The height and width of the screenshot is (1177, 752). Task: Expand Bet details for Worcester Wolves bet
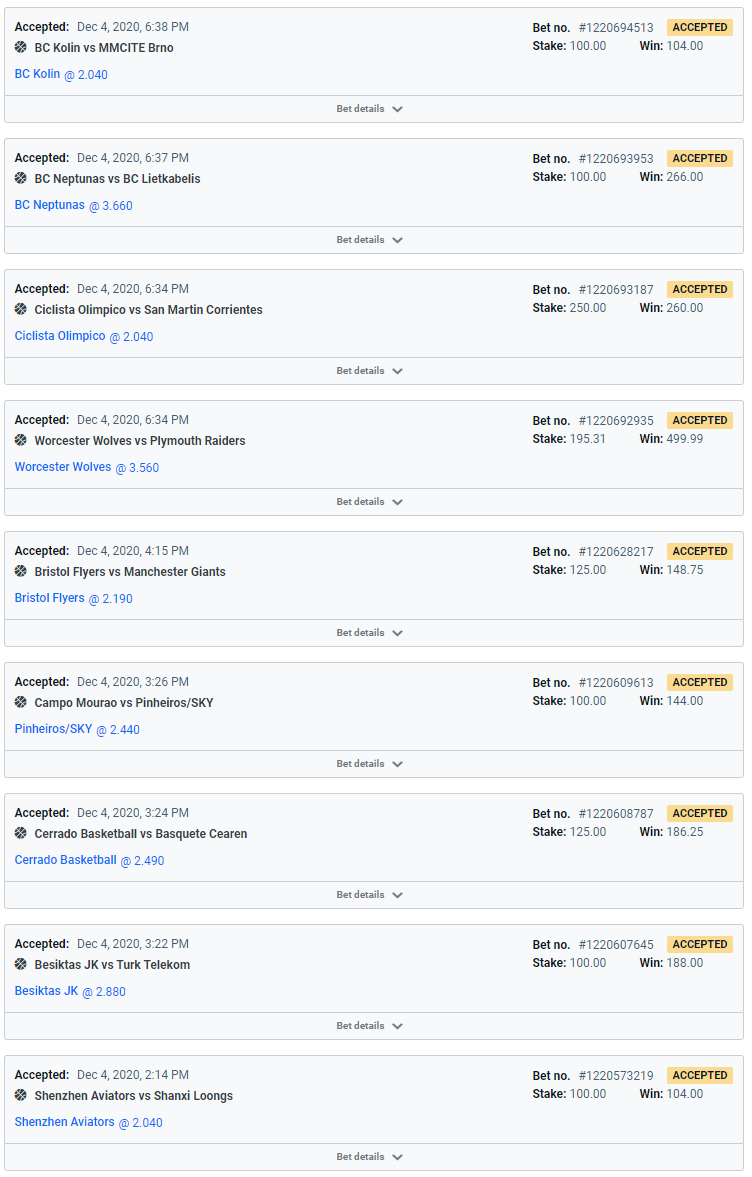[x=370, y=501]
